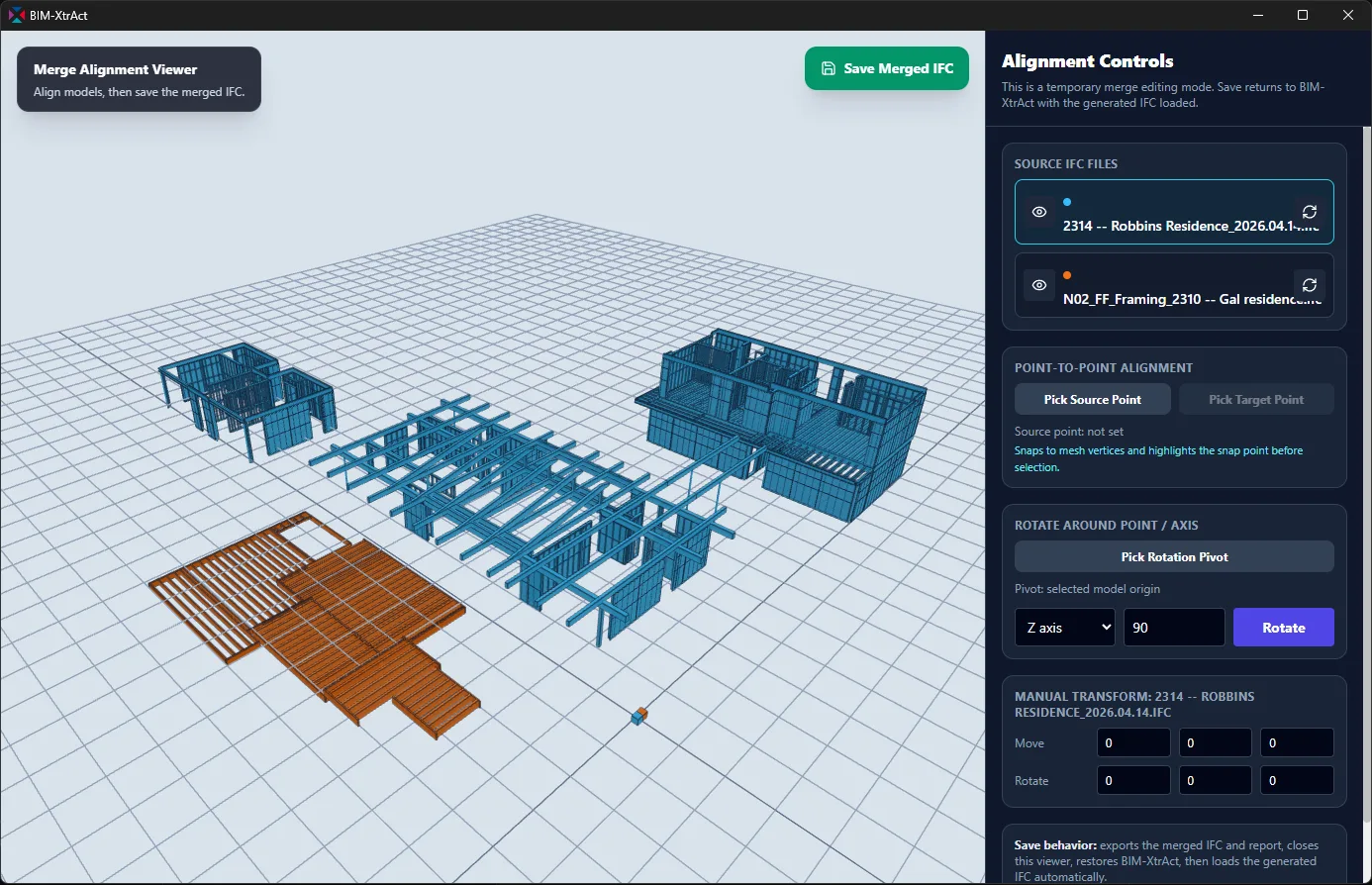Click the floppy disk icon on Save Merged IFC
The image size is (1372, 885).
(829, 68)
